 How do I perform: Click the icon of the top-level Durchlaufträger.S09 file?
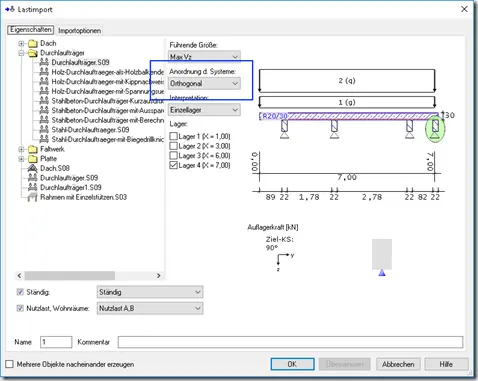(33, 178)
